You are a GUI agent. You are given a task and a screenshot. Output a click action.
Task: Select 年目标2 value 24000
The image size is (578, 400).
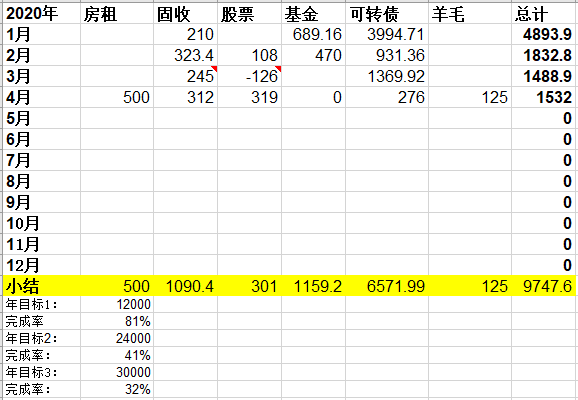pos(117,338)
